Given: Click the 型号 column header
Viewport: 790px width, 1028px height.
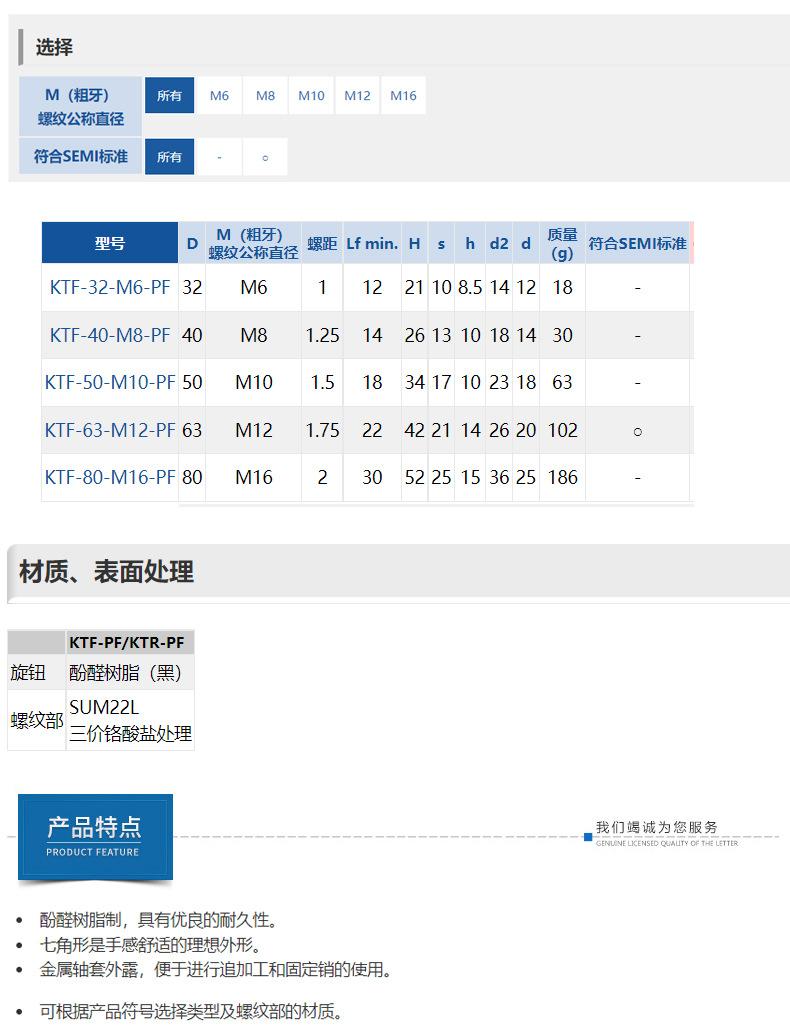Looking at the screenshot, I should coord(110,243).
